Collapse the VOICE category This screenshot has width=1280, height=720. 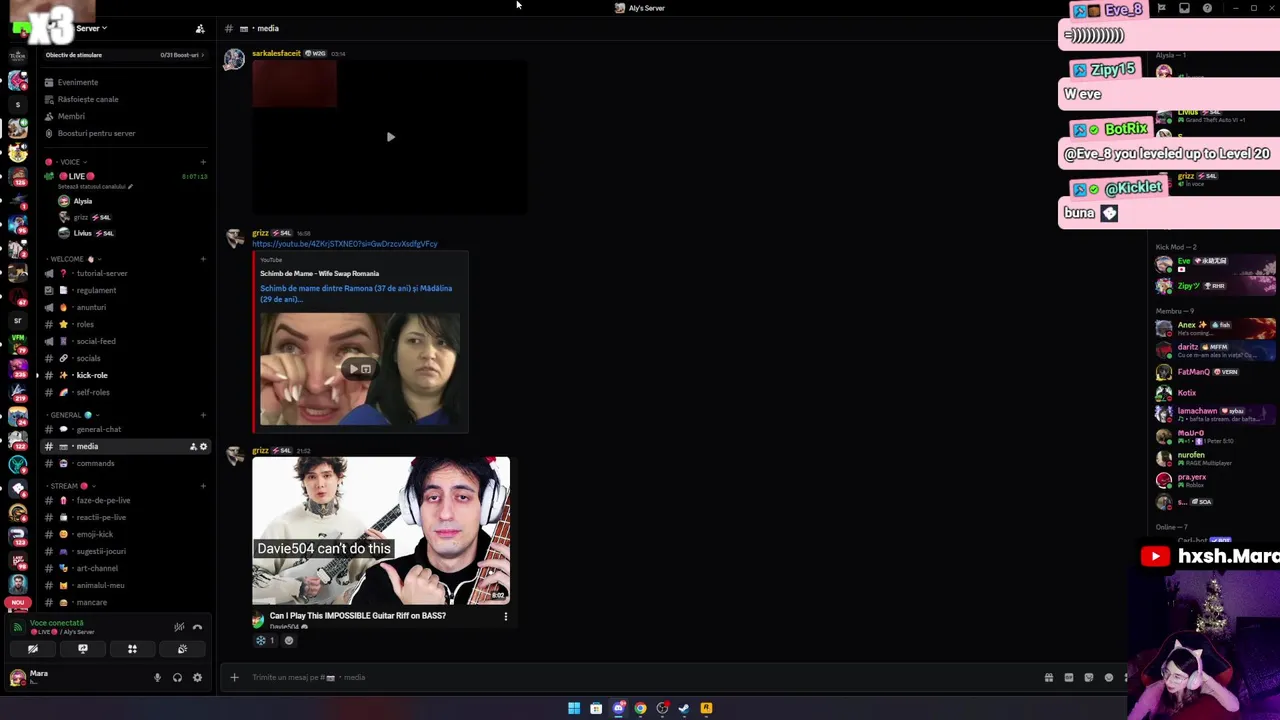point(69,162)
